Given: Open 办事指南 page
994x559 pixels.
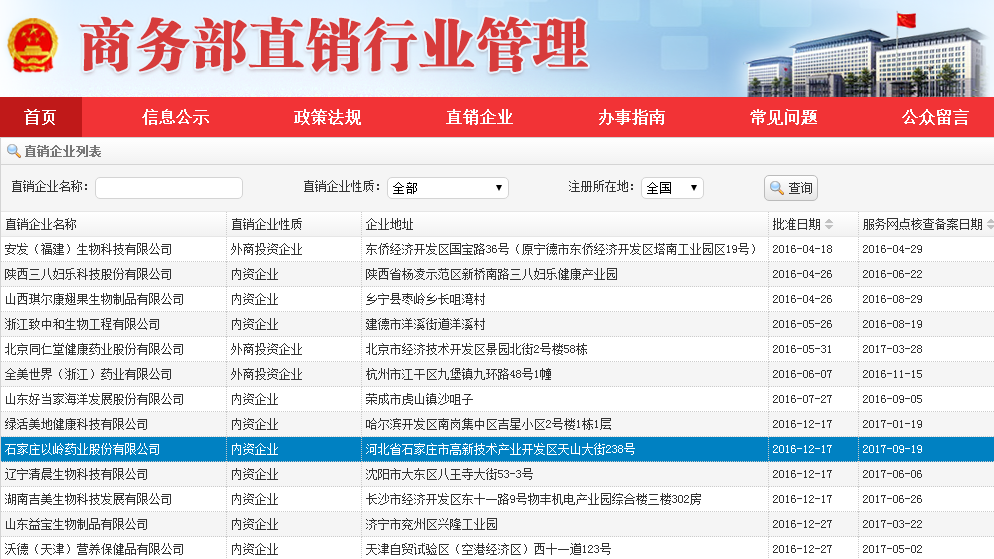Looking at the screenshot, I should coord(631,117).
